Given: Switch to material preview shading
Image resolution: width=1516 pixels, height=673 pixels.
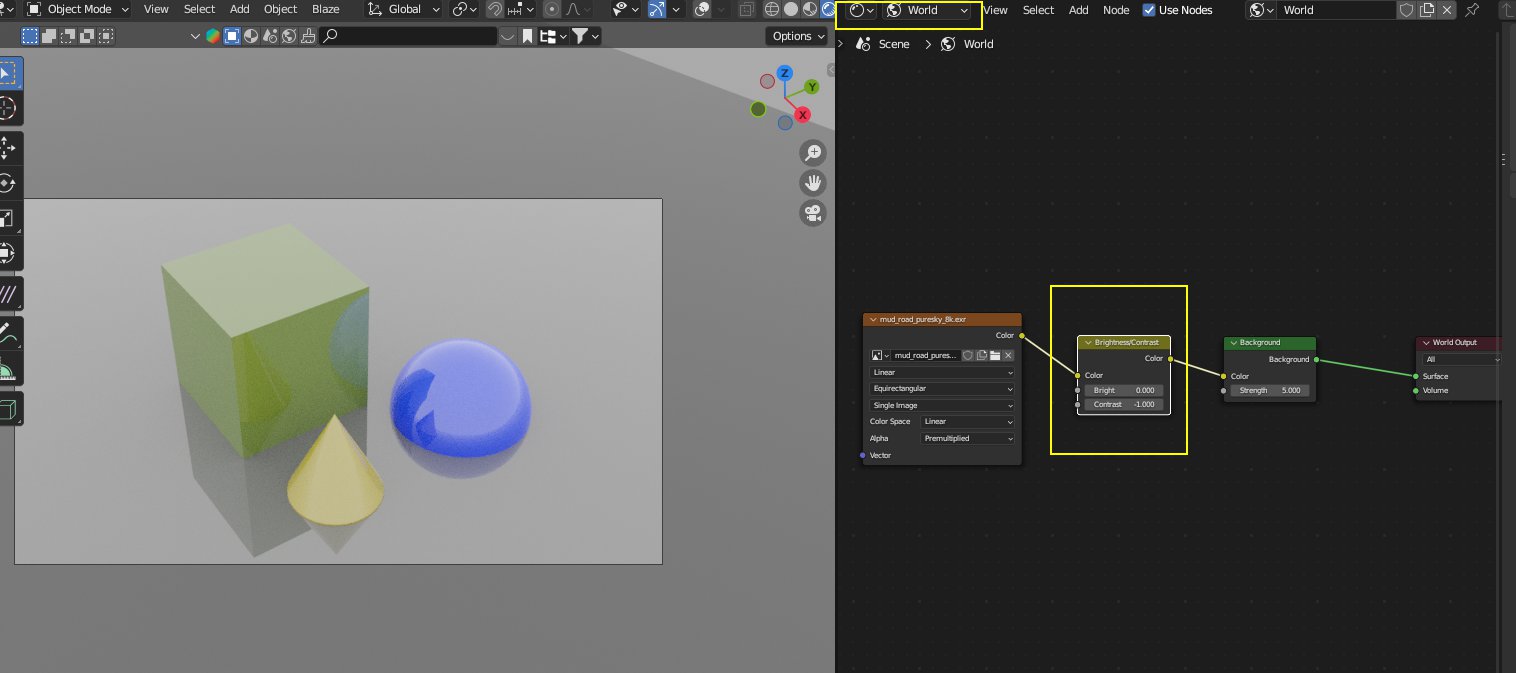Looking at the screenshot, I should 808,9.
